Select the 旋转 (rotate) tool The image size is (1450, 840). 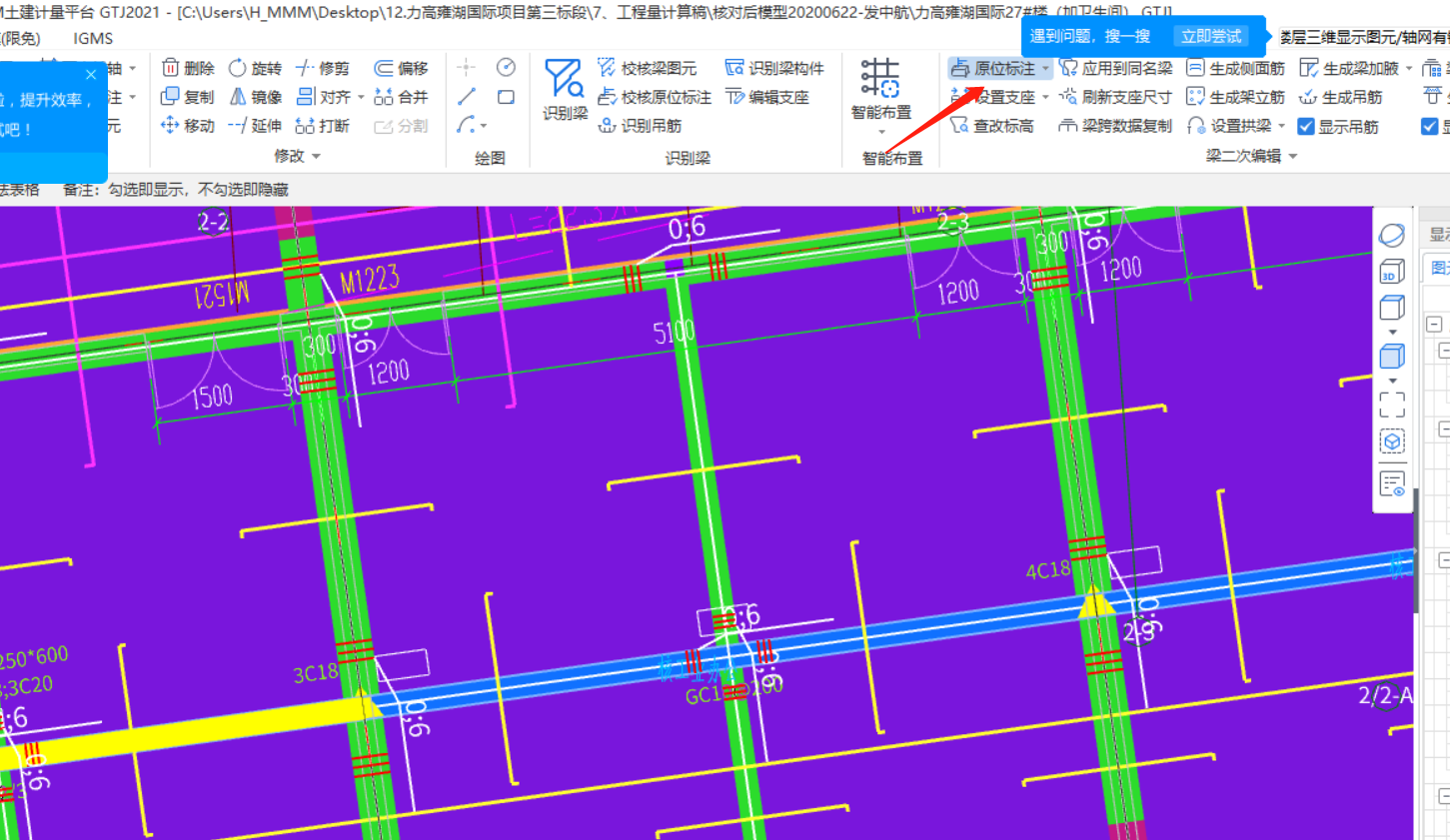[x=256, y=68]
